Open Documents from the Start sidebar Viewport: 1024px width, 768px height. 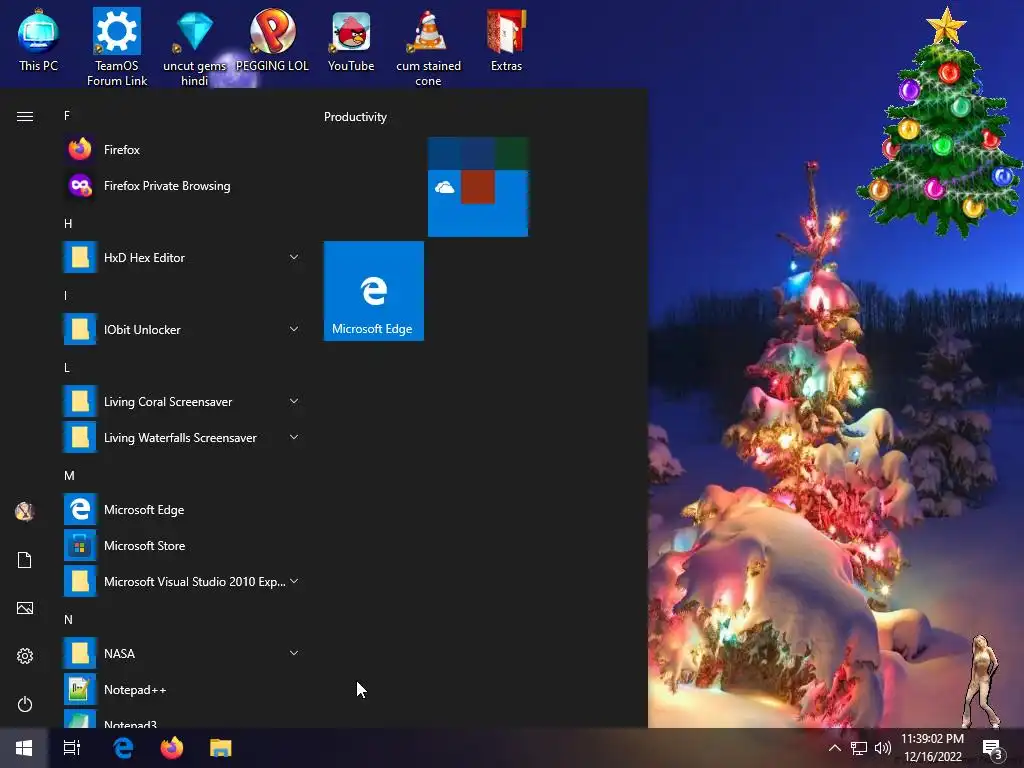pyautogui.click(x=25, y=560)
